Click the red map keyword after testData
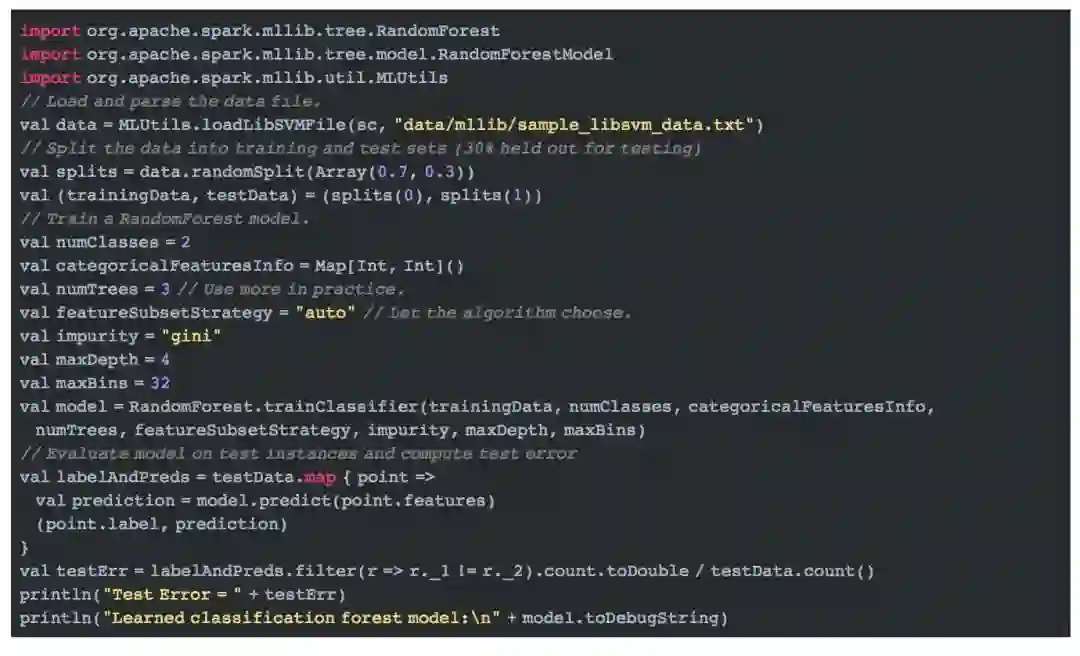The height and width of the screenshot is (656, 1080). (320, 478)
